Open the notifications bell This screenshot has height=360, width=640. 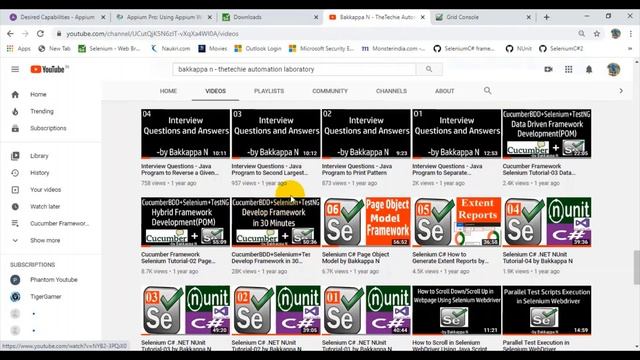click(x=589, y=69)
